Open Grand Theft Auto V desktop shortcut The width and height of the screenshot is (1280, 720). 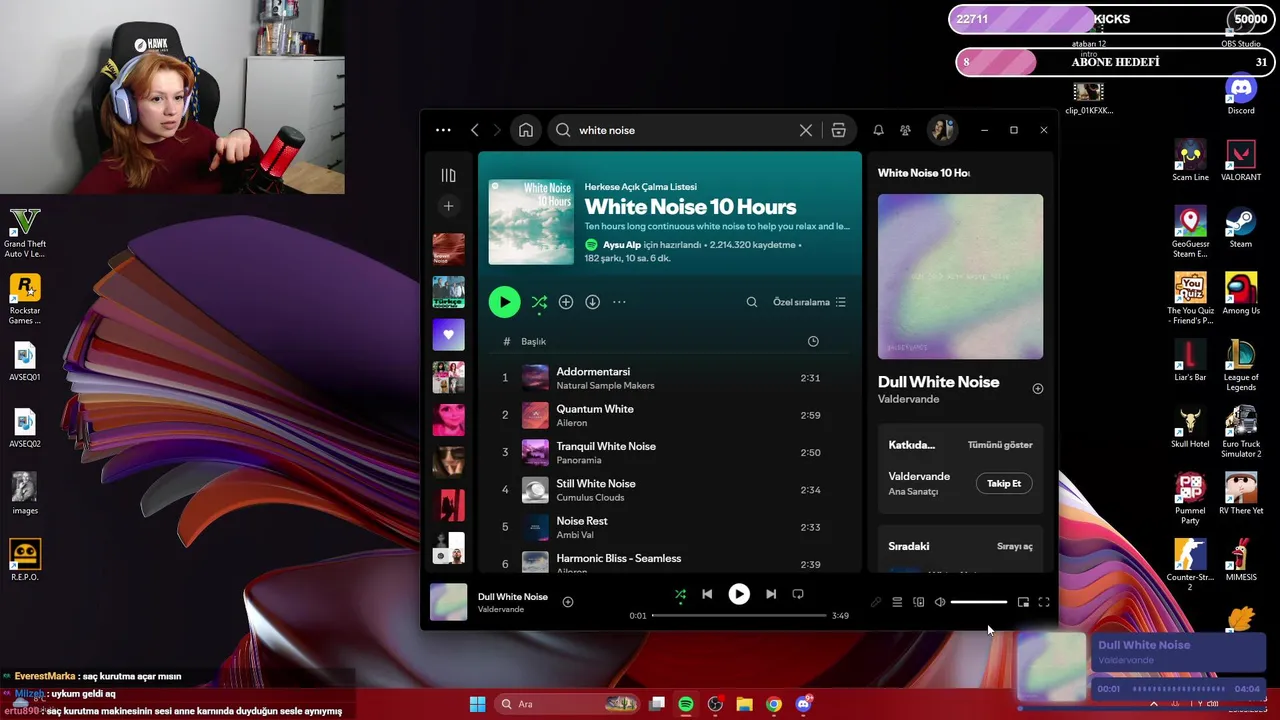[x=25, y=233]
